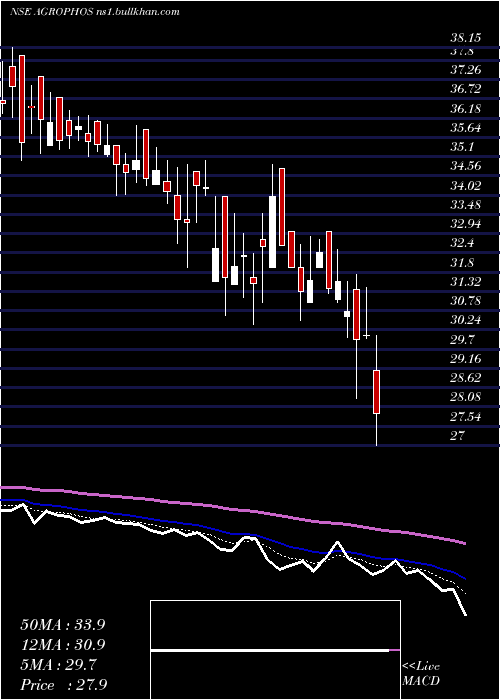This screenshot has height=700, width=500.
Task: Click the 35.1 price level label
Action: tap(462, 147)
